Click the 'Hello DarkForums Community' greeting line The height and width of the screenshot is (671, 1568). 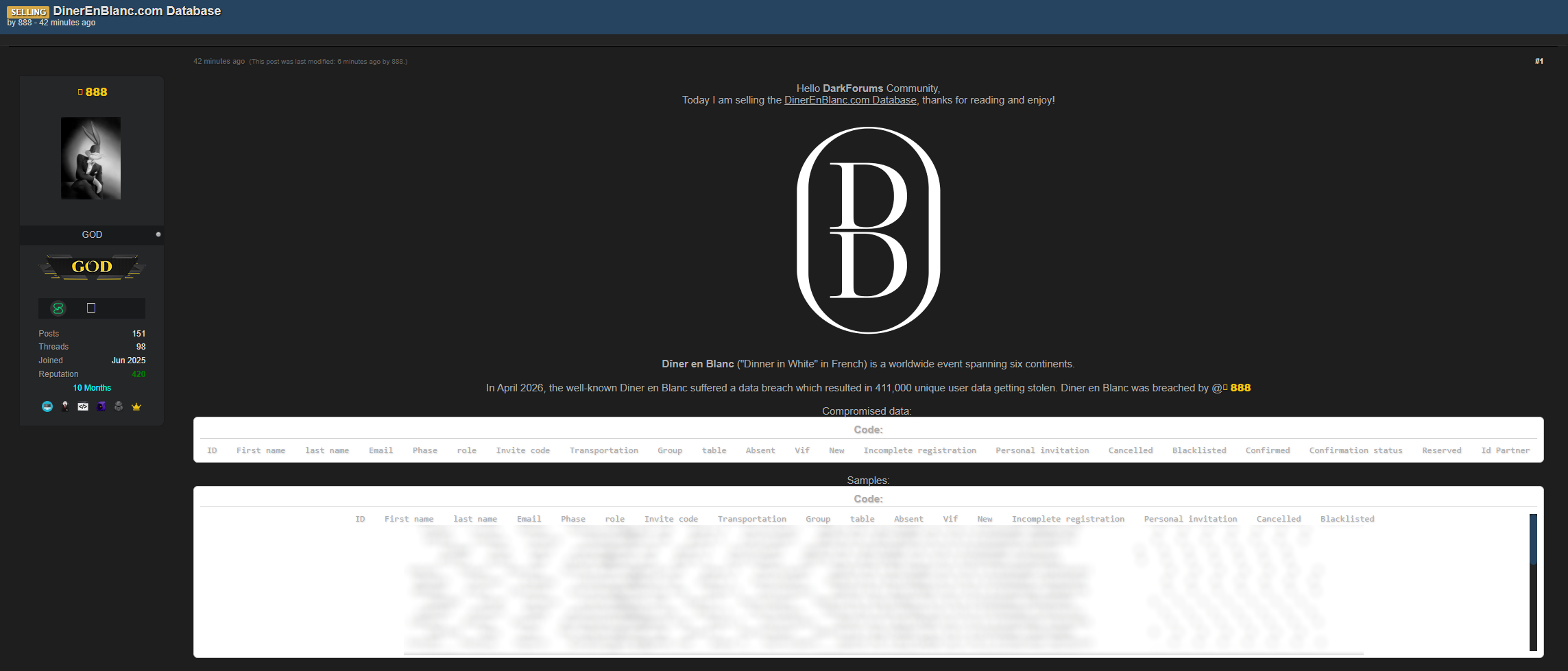868,88
